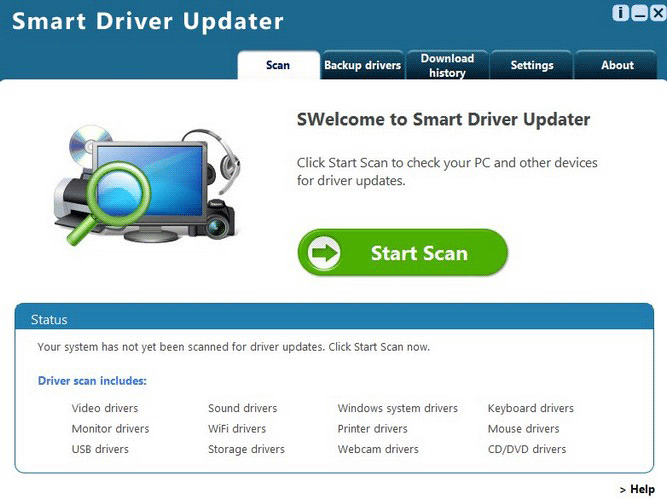Go to the About tab

(617, 65)
